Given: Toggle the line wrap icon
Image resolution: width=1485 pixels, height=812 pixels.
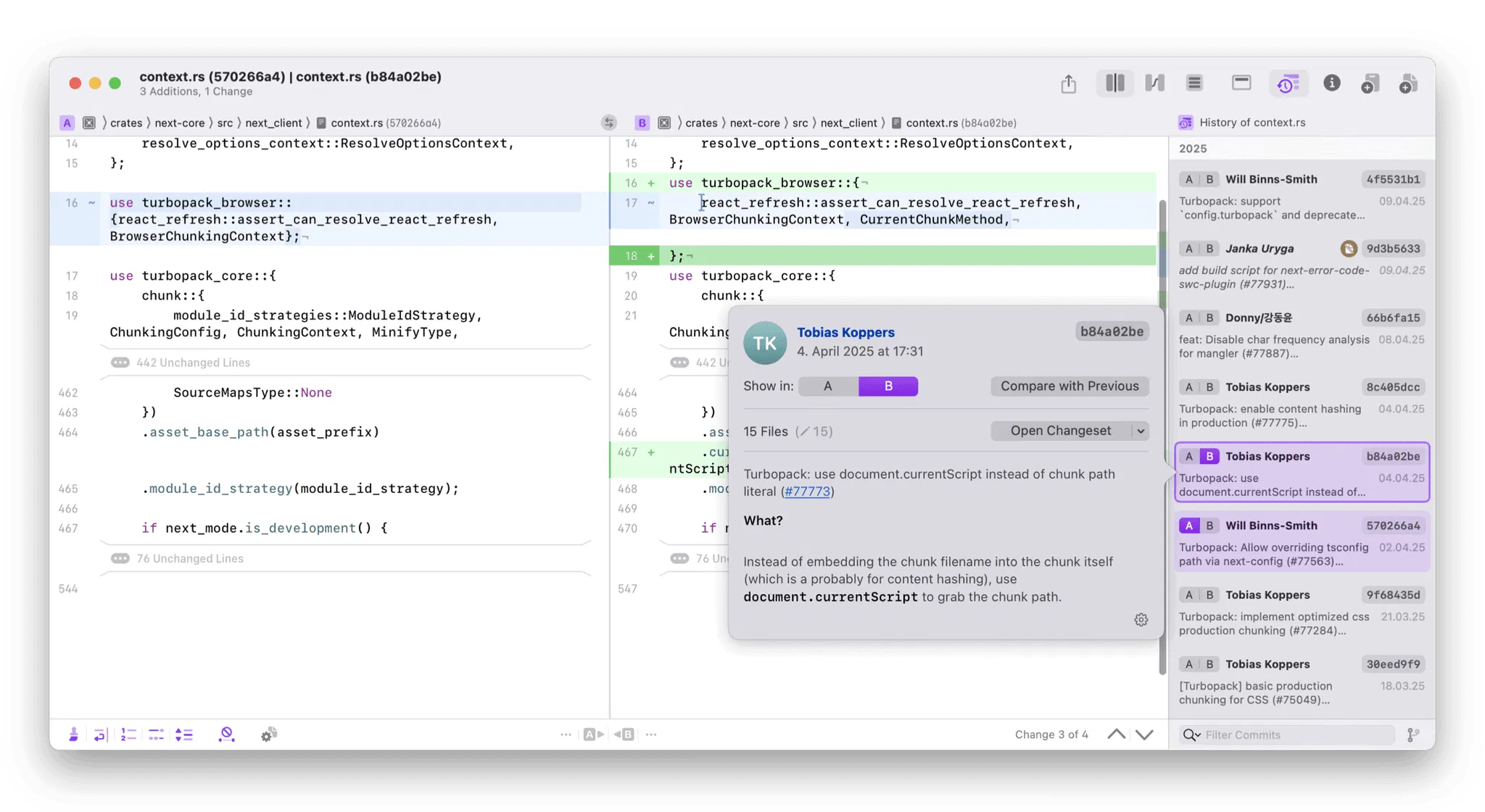Looking at the screenshot, I should (x=99, y=734).
